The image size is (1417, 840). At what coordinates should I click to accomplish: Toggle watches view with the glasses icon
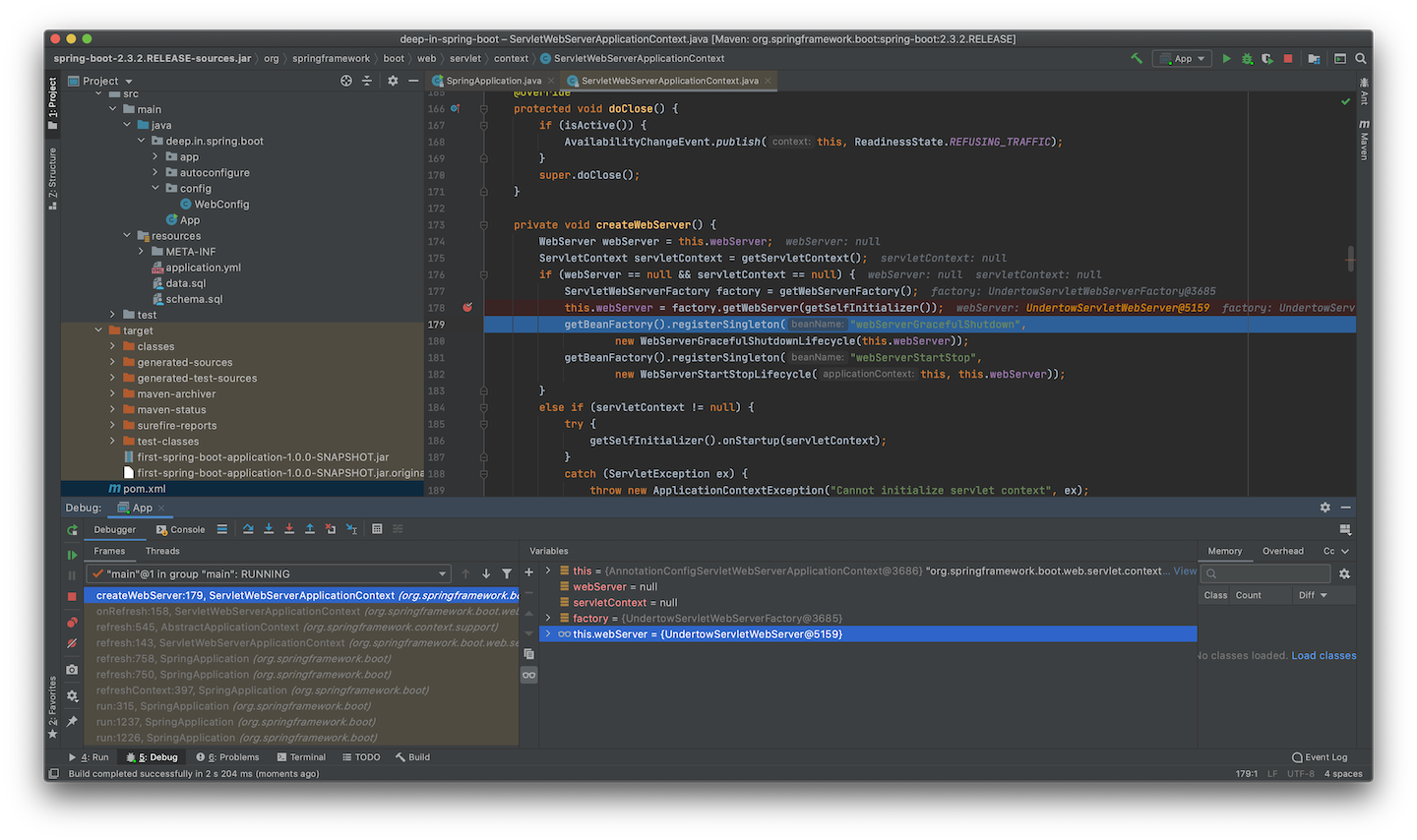click(x=528, y=675)
